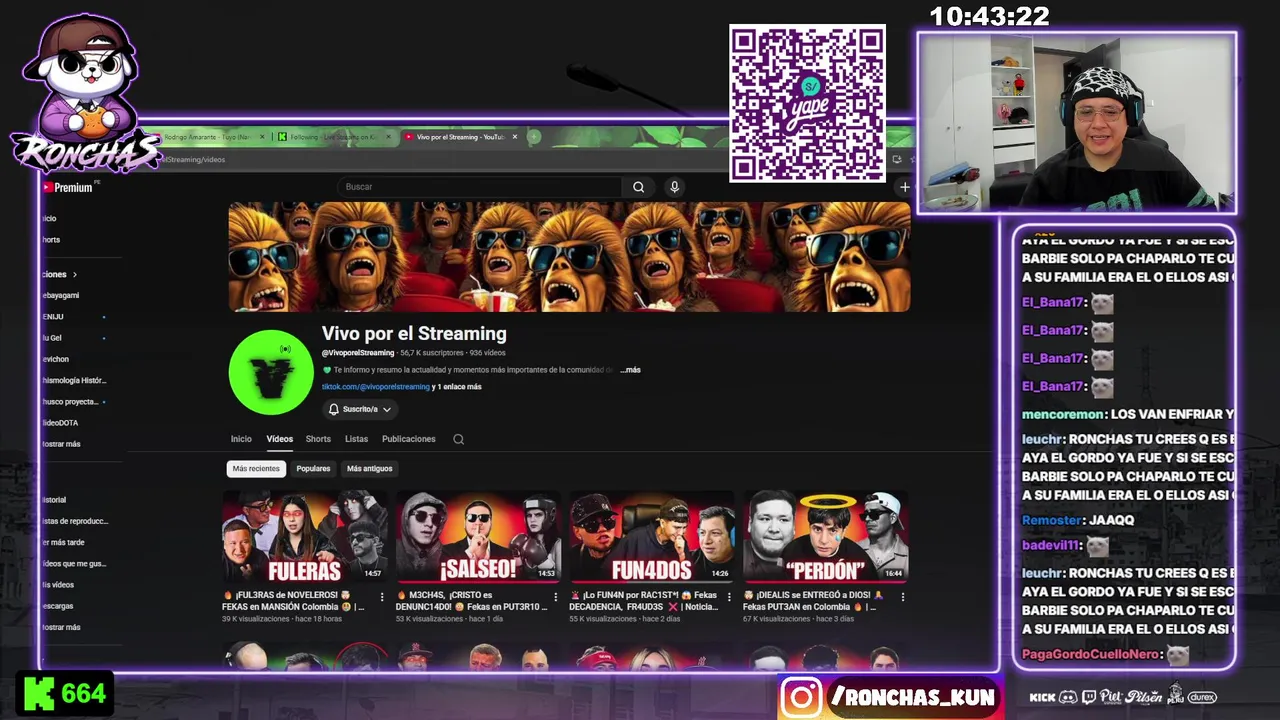Switch to the channel Listas tab

[356, 439]
